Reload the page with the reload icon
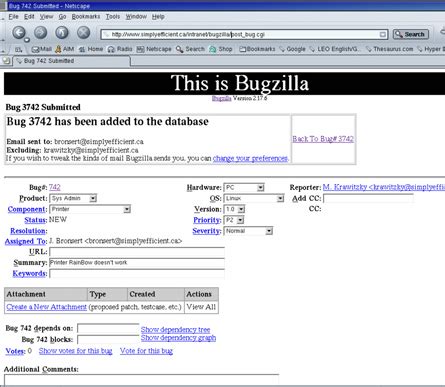 (62, 33)
